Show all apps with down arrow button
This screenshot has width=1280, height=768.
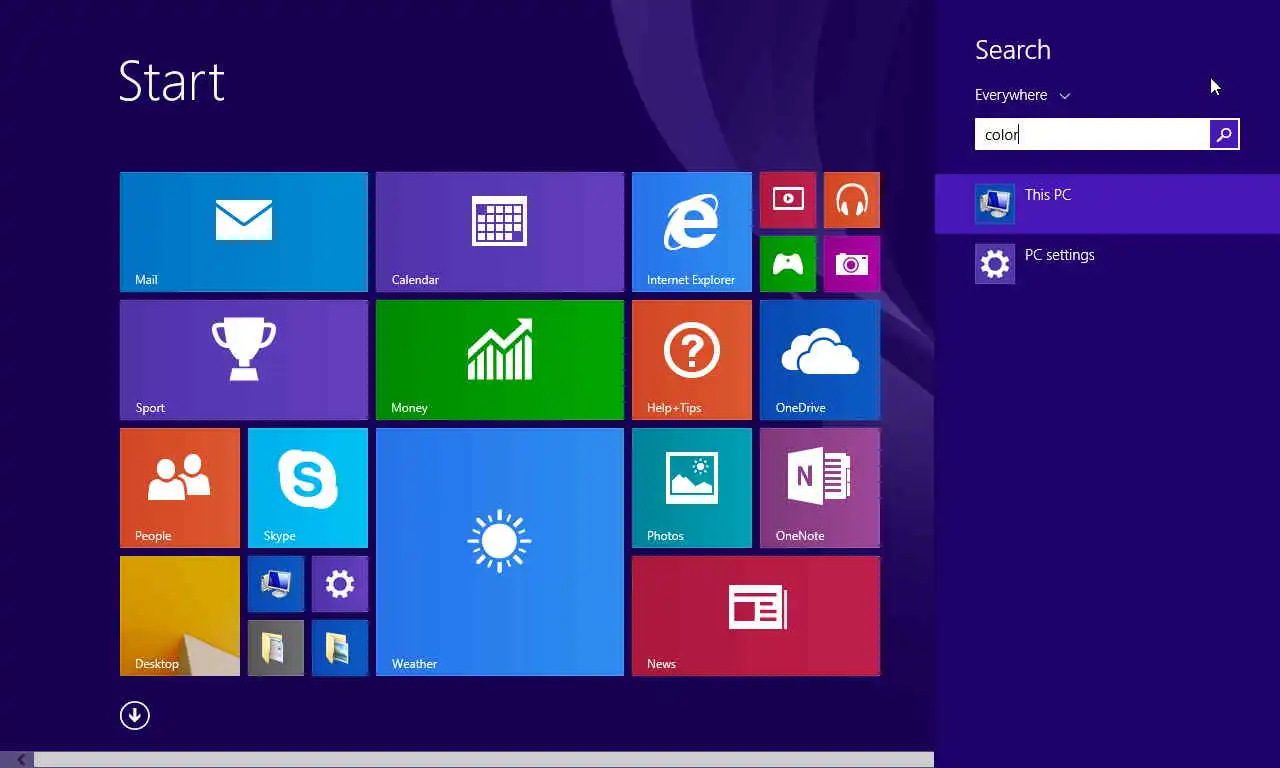click(x=135, y=715)
